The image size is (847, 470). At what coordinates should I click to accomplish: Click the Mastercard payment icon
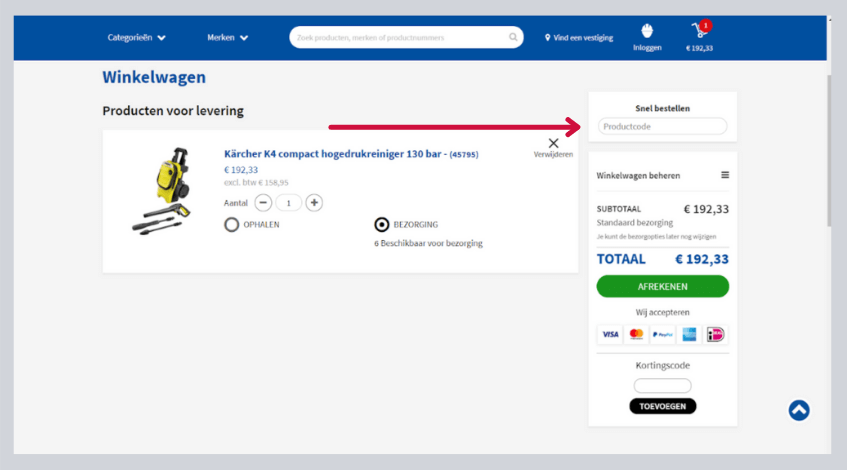636,334
